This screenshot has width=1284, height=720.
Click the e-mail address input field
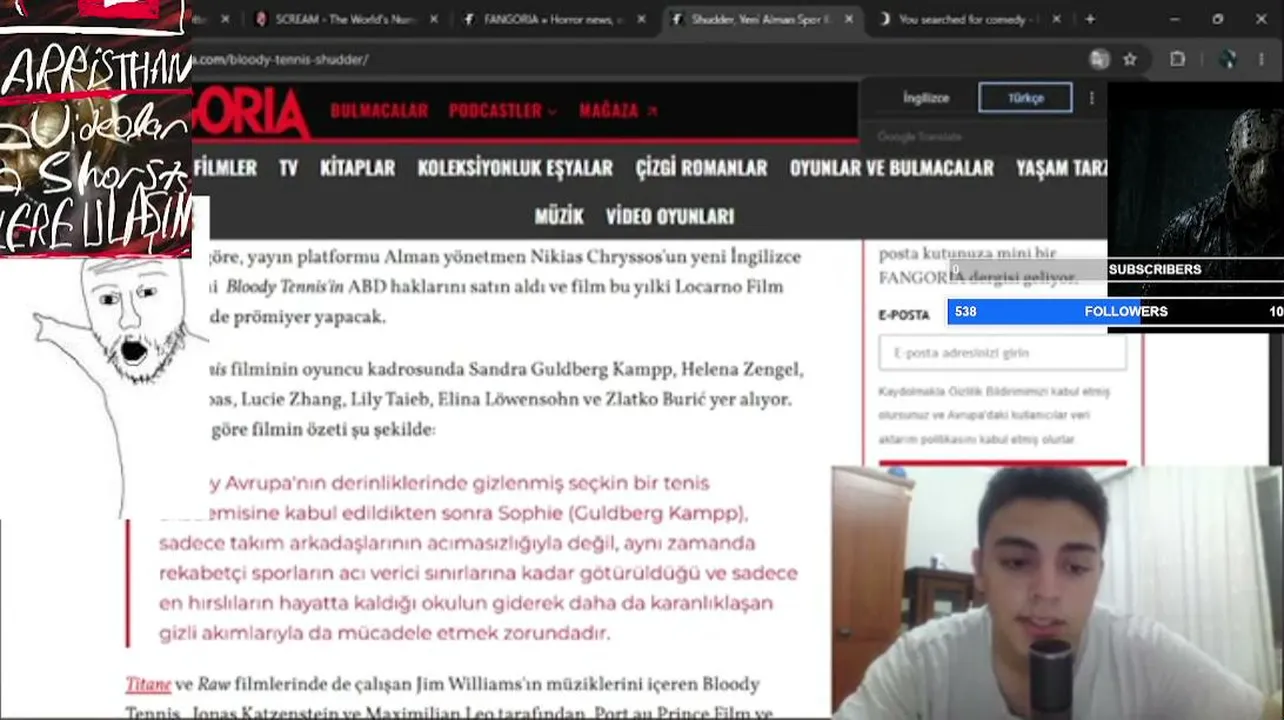click(1002, 353)
